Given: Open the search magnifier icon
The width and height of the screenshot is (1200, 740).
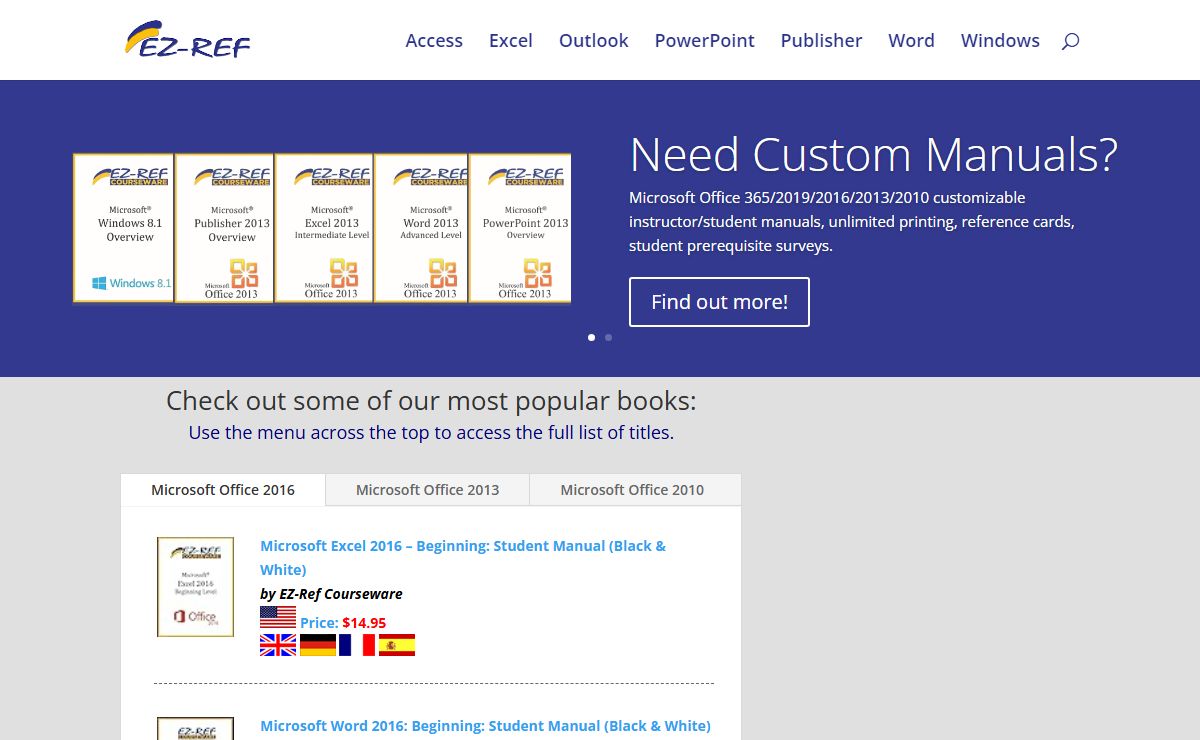Looking at the screenshot, I should [x=1070, y=41].
